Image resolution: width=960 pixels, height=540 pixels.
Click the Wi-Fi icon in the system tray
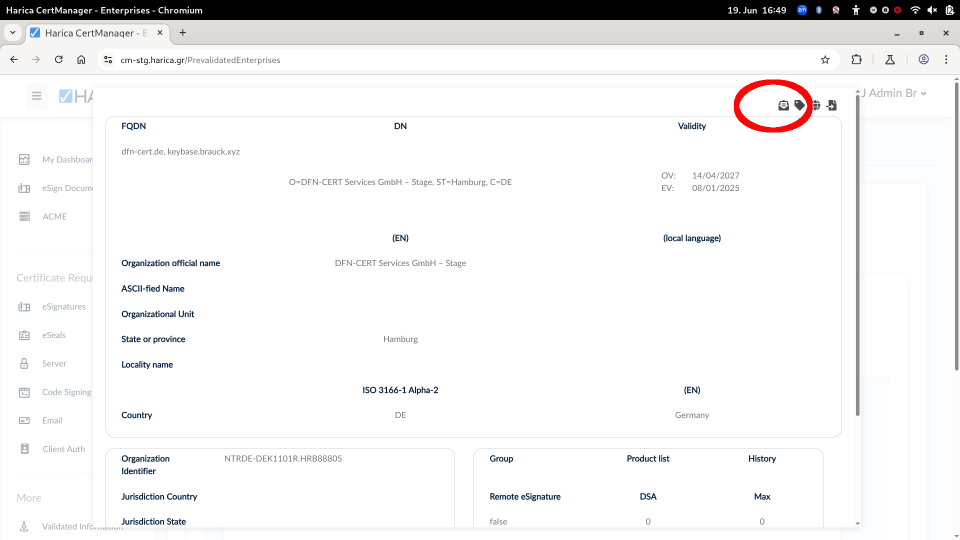(915, 10)
